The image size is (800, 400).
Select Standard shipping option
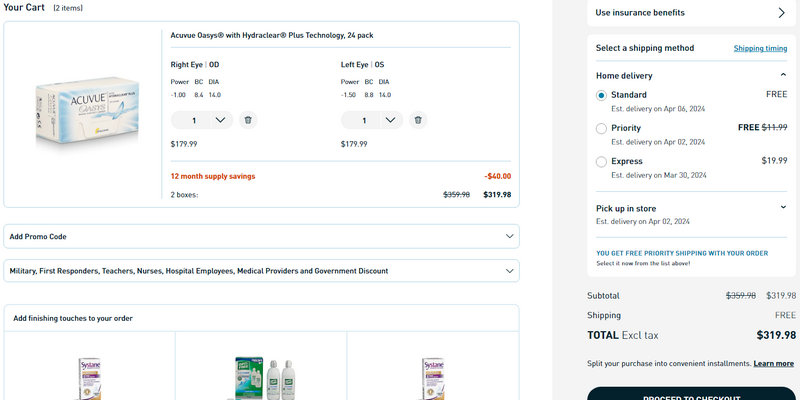pos(601,95)
